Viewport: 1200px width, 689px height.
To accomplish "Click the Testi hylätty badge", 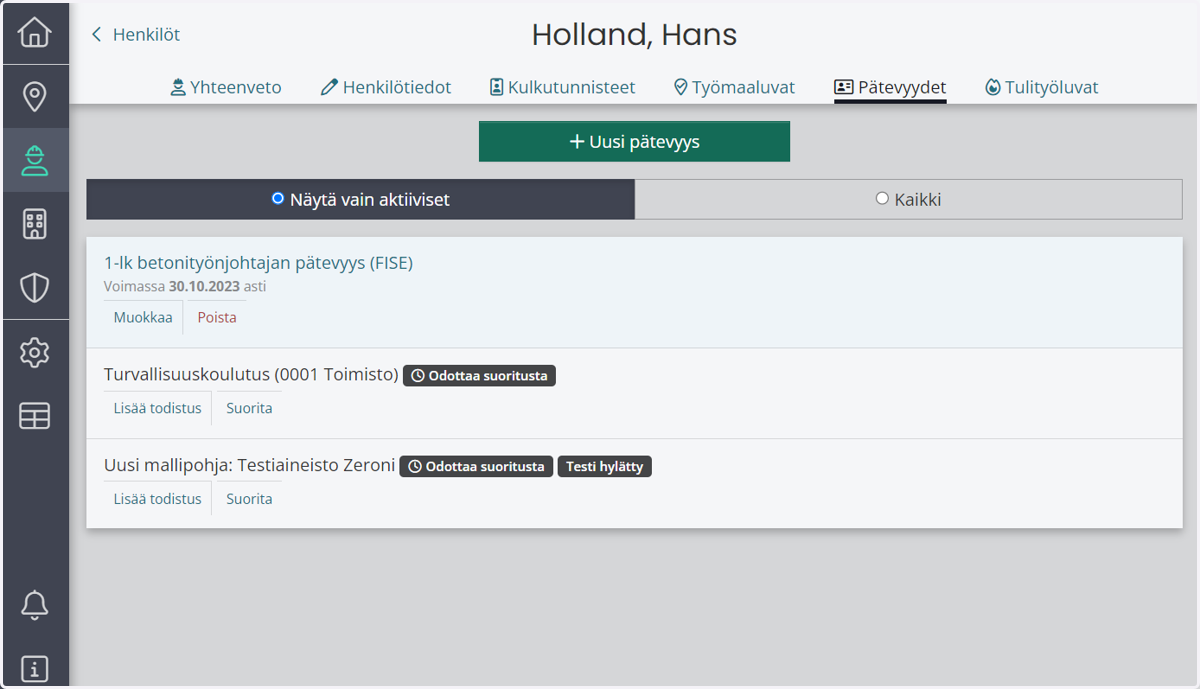I will point(604,466).
